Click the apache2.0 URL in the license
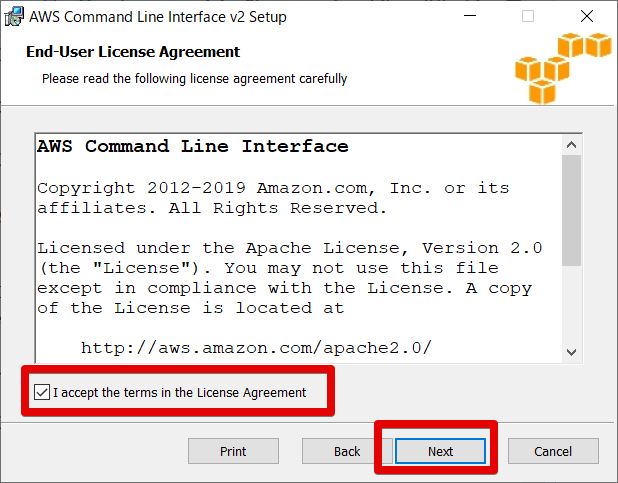 click(256, 348)
